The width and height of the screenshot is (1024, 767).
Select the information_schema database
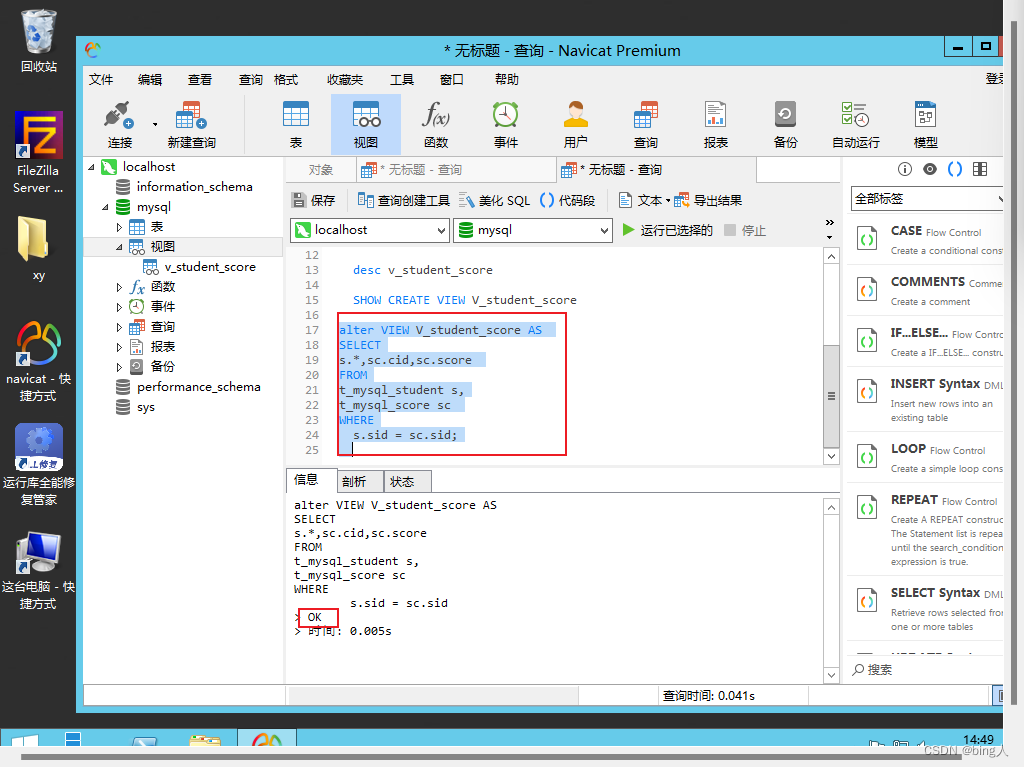[x=184, y=187]
